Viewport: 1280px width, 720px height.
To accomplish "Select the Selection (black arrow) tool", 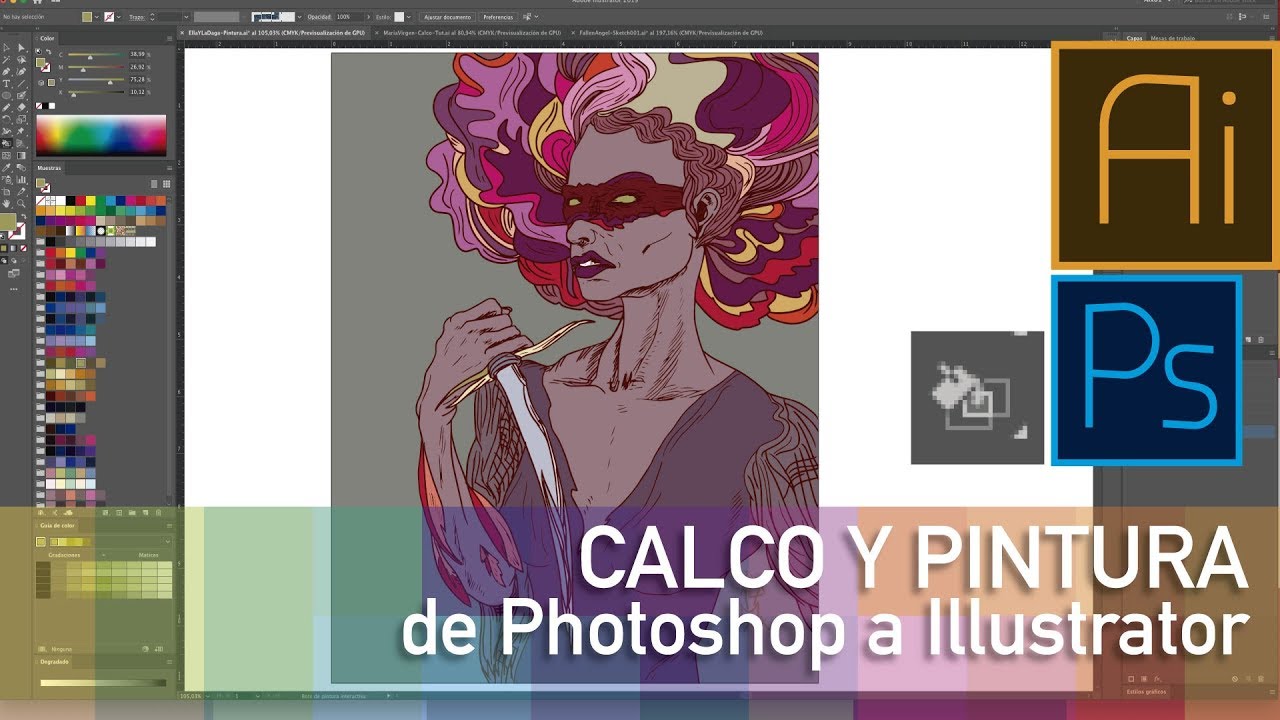I will point(6,47).
